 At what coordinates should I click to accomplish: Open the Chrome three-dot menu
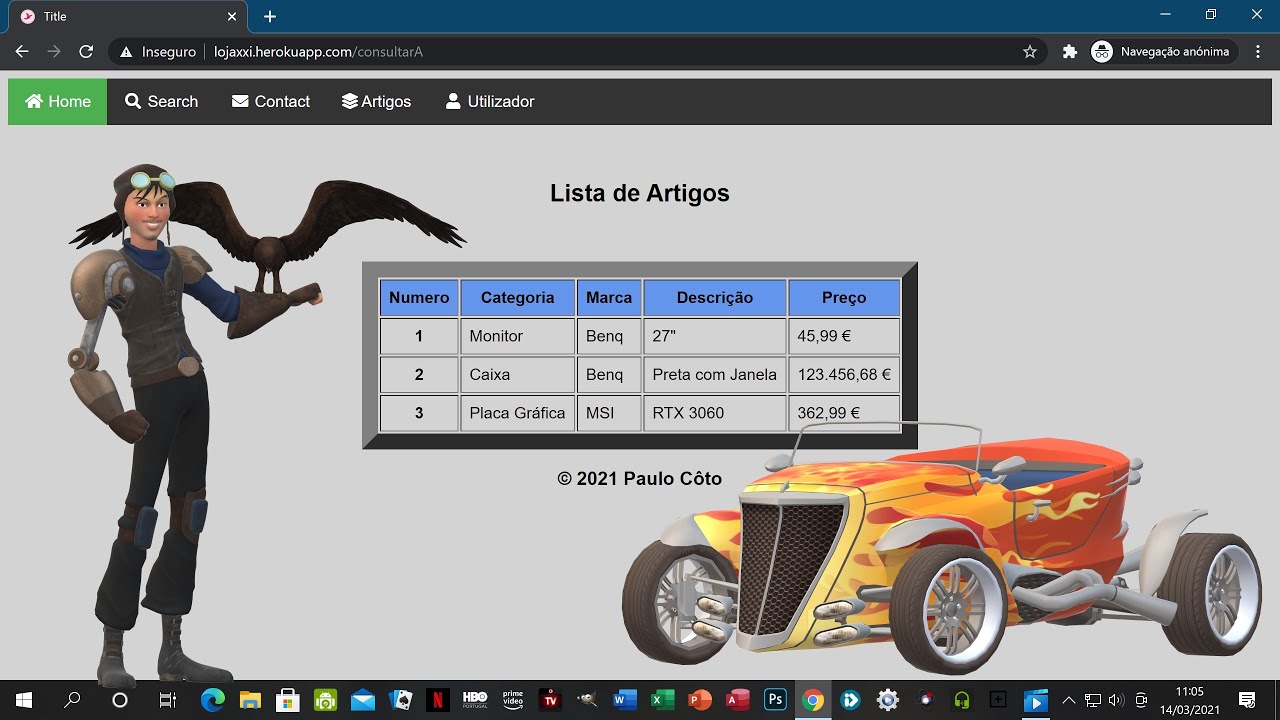[x=1258, y=51]
